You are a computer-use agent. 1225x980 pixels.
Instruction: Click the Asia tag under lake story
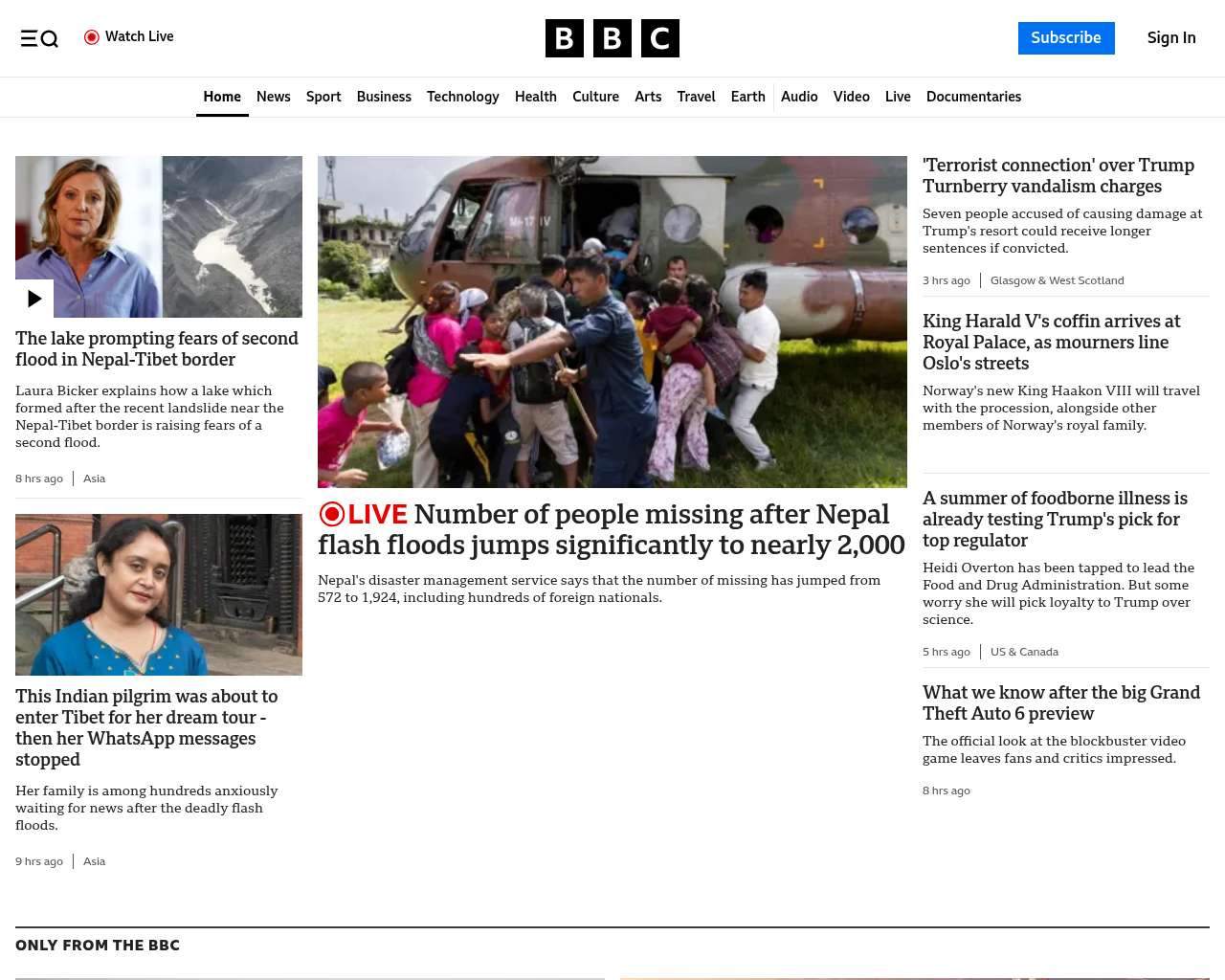click(x=94, y=479)
